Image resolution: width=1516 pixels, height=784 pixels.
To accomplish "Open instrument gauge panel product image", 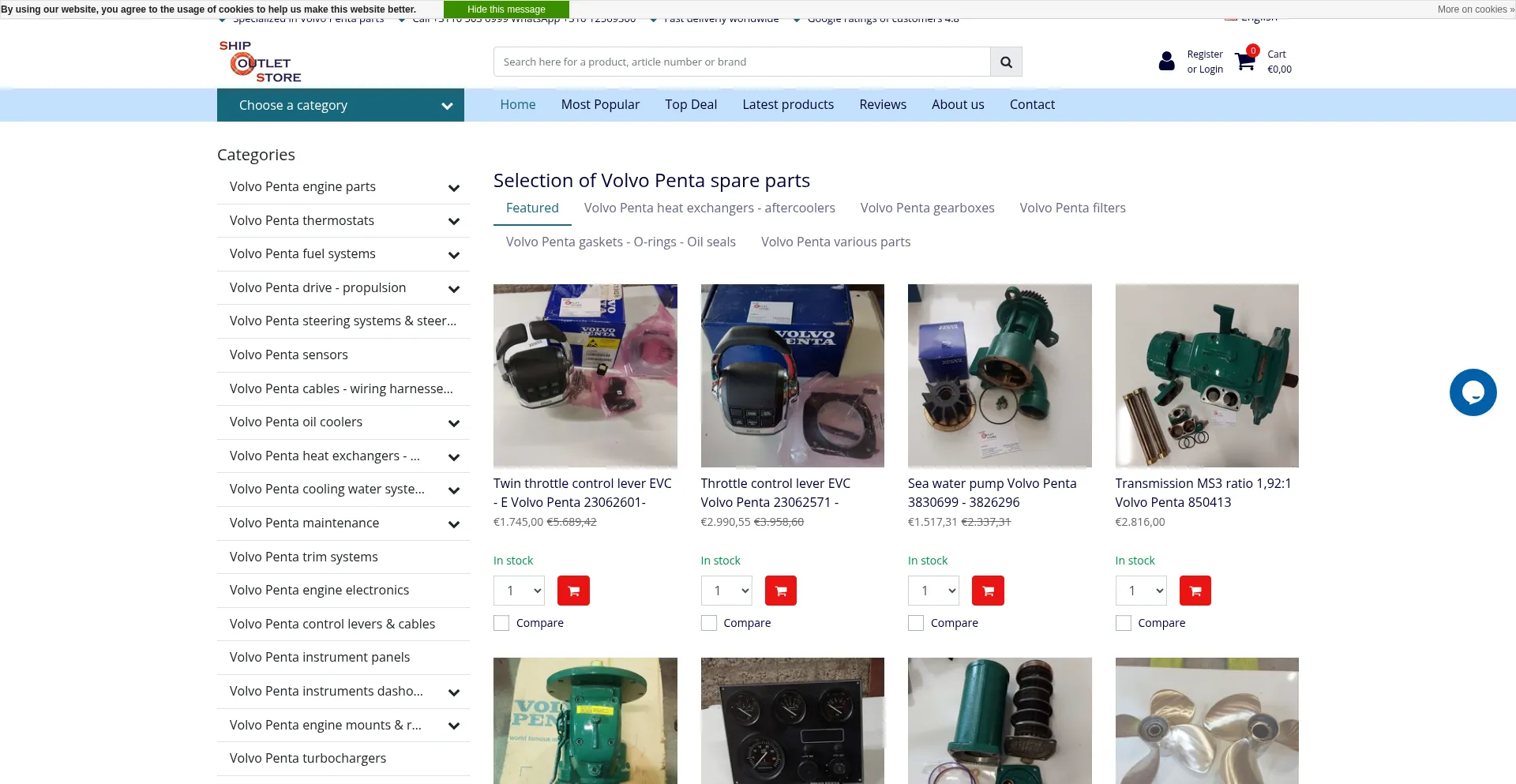I will pyautogui.click(x=793, y=721).
